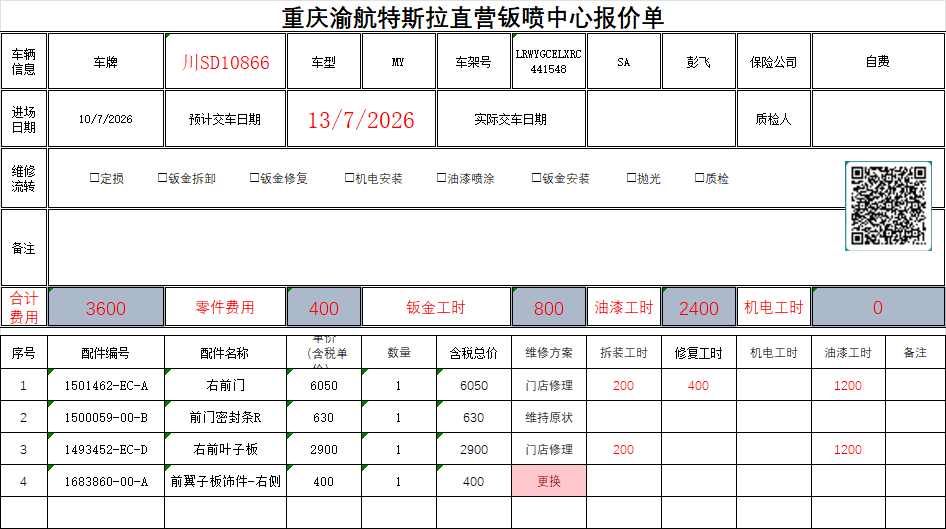Image resolution: width=946 pixels, height=529 pixels.
Task: Enable the 机电安装 checkbox
Action: click(x=349, y=178)
